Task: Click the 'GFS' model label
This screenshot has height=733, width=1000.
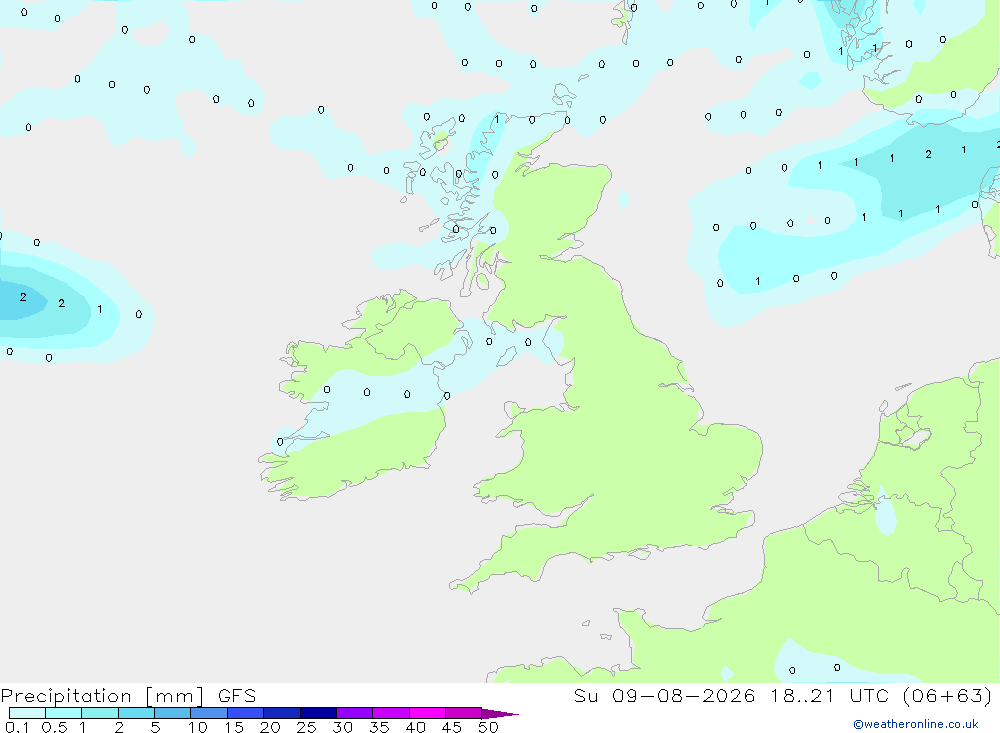Action: click(x=237, y=695)
